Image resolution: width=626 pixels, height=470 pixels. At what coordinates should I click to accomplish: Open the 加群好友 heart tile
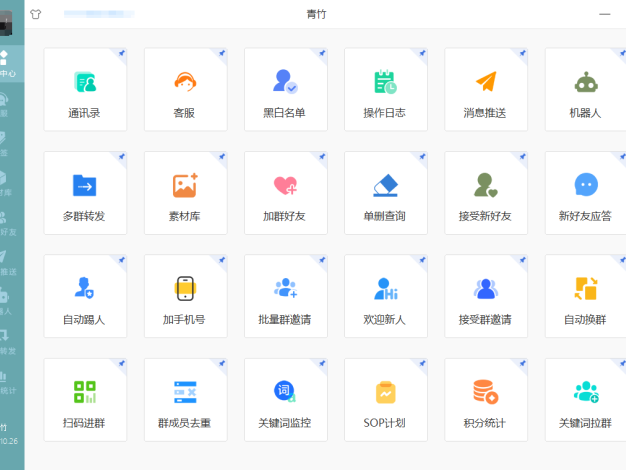(285, 193)
